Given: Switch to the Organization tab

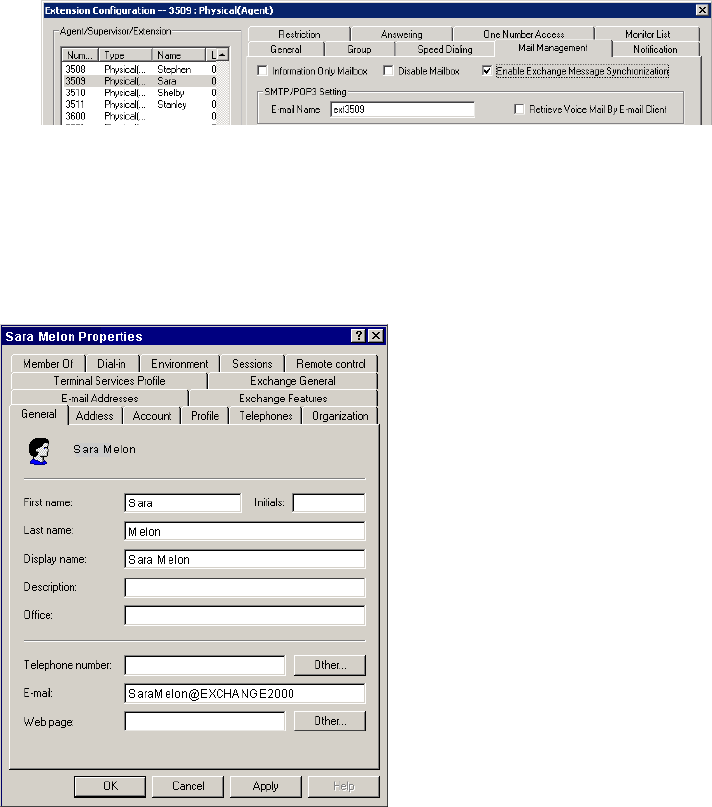Looking at the screenshot, I should pos(340,416).
